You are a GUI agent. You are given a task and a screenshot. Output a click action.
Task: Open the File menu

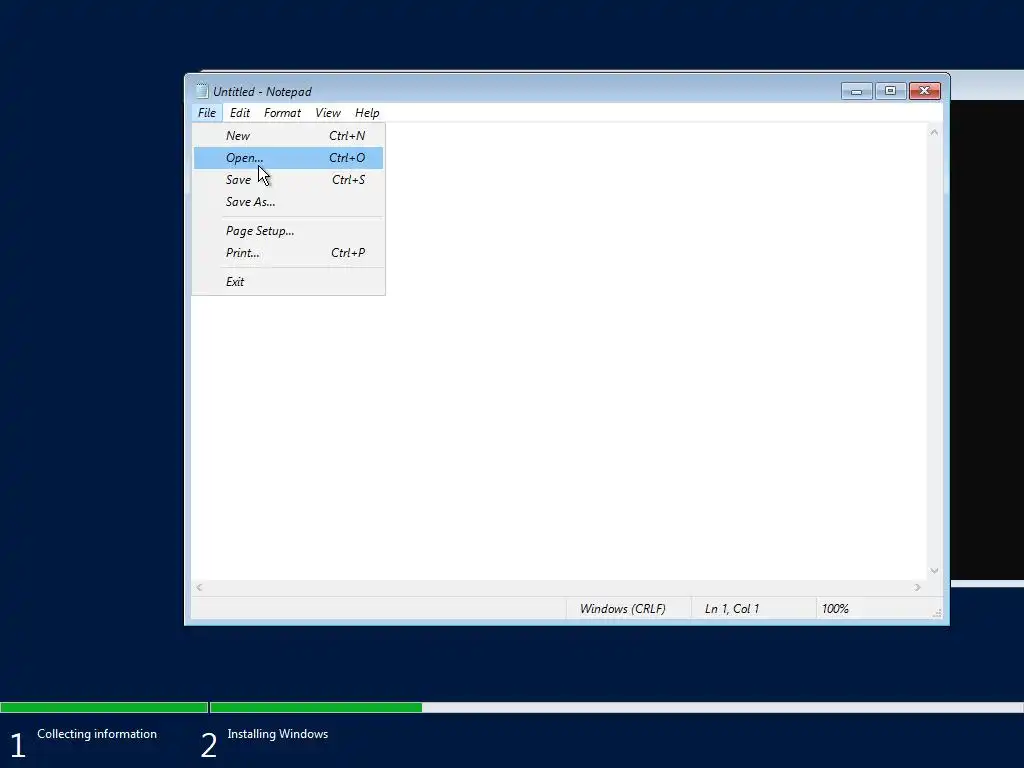pos(207,112)
